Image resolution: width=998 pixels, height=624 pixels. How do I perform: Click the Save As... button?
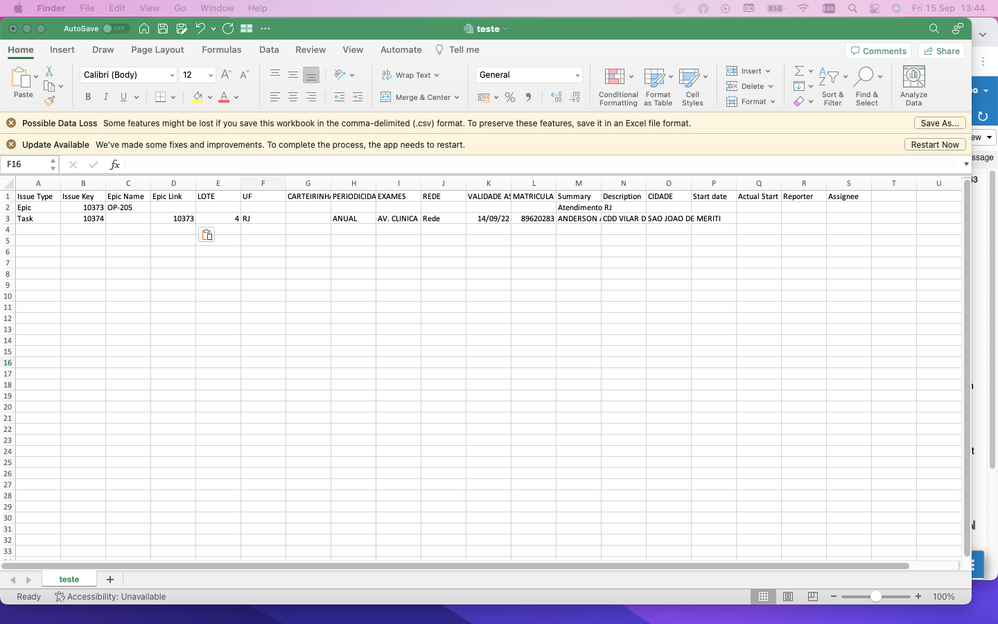pos(940,124)
